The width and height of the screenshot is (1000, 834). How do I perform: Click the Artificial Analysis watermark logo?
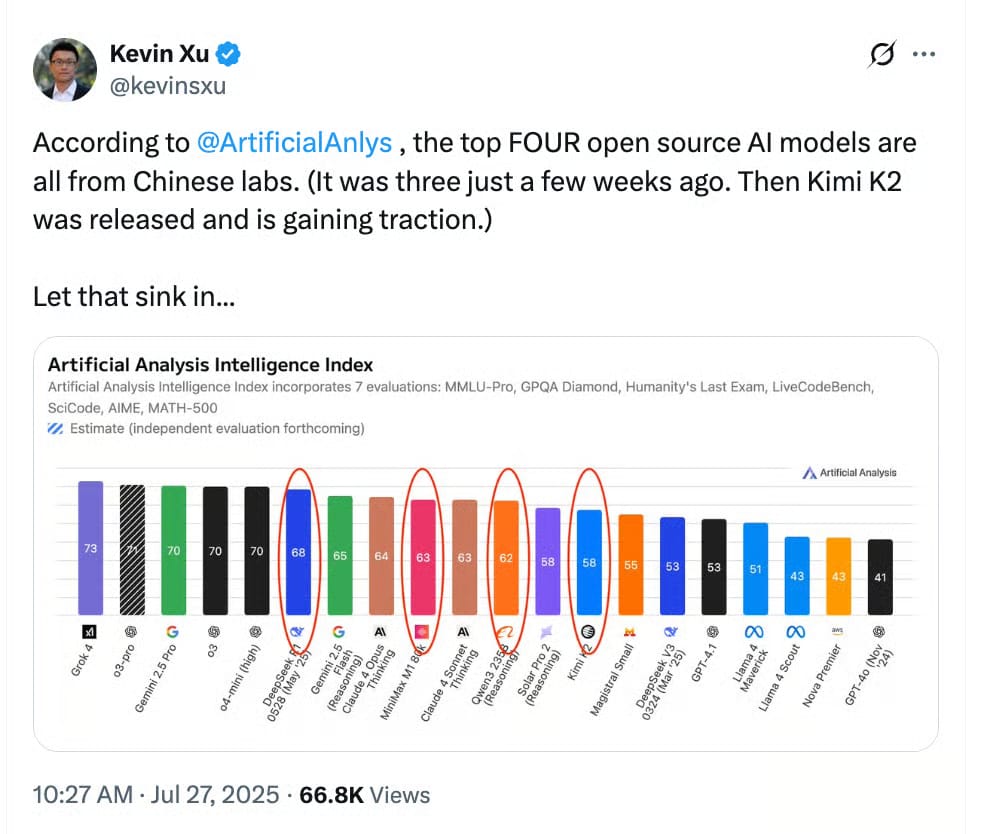pyautogui.click(x=849, y=472)
